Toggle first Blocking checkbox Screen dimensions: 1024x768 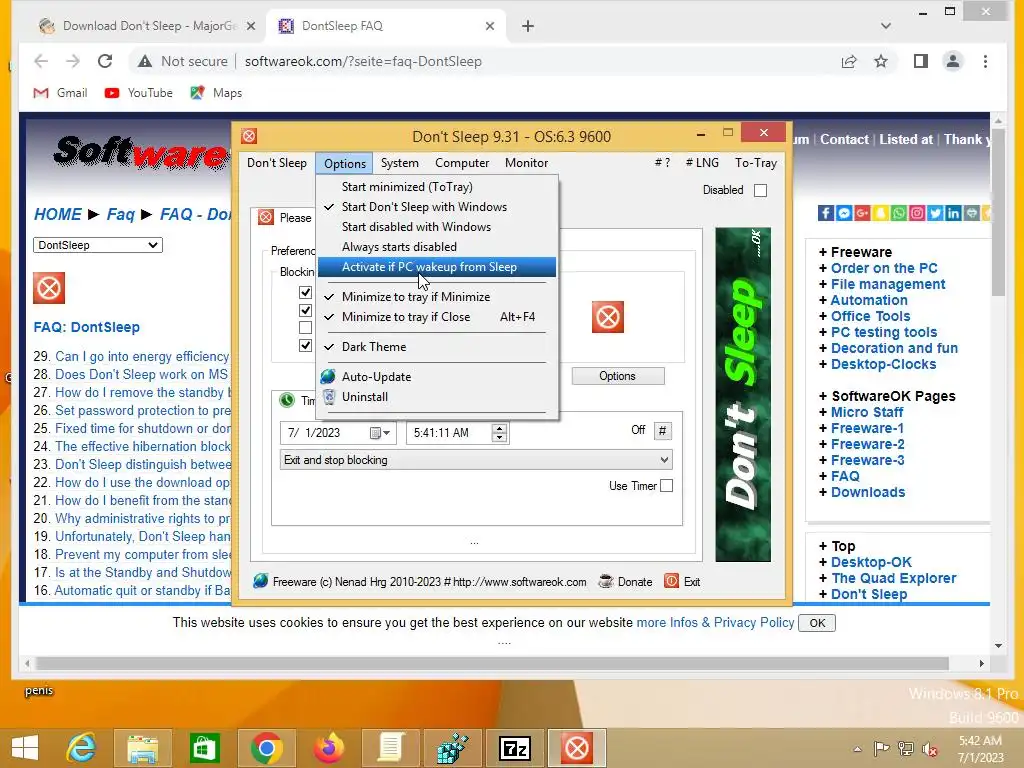(x=305, y=292)
